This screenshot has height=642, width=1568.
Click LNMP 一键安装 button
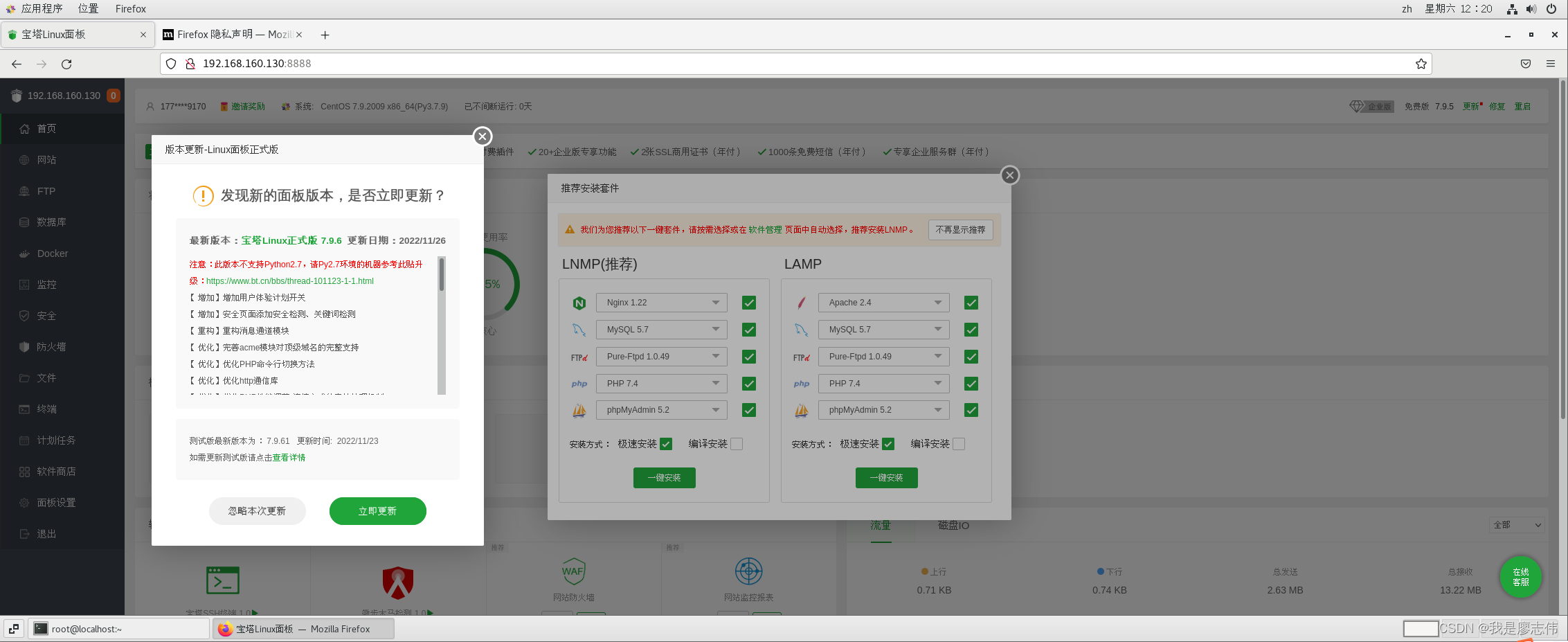665,478
